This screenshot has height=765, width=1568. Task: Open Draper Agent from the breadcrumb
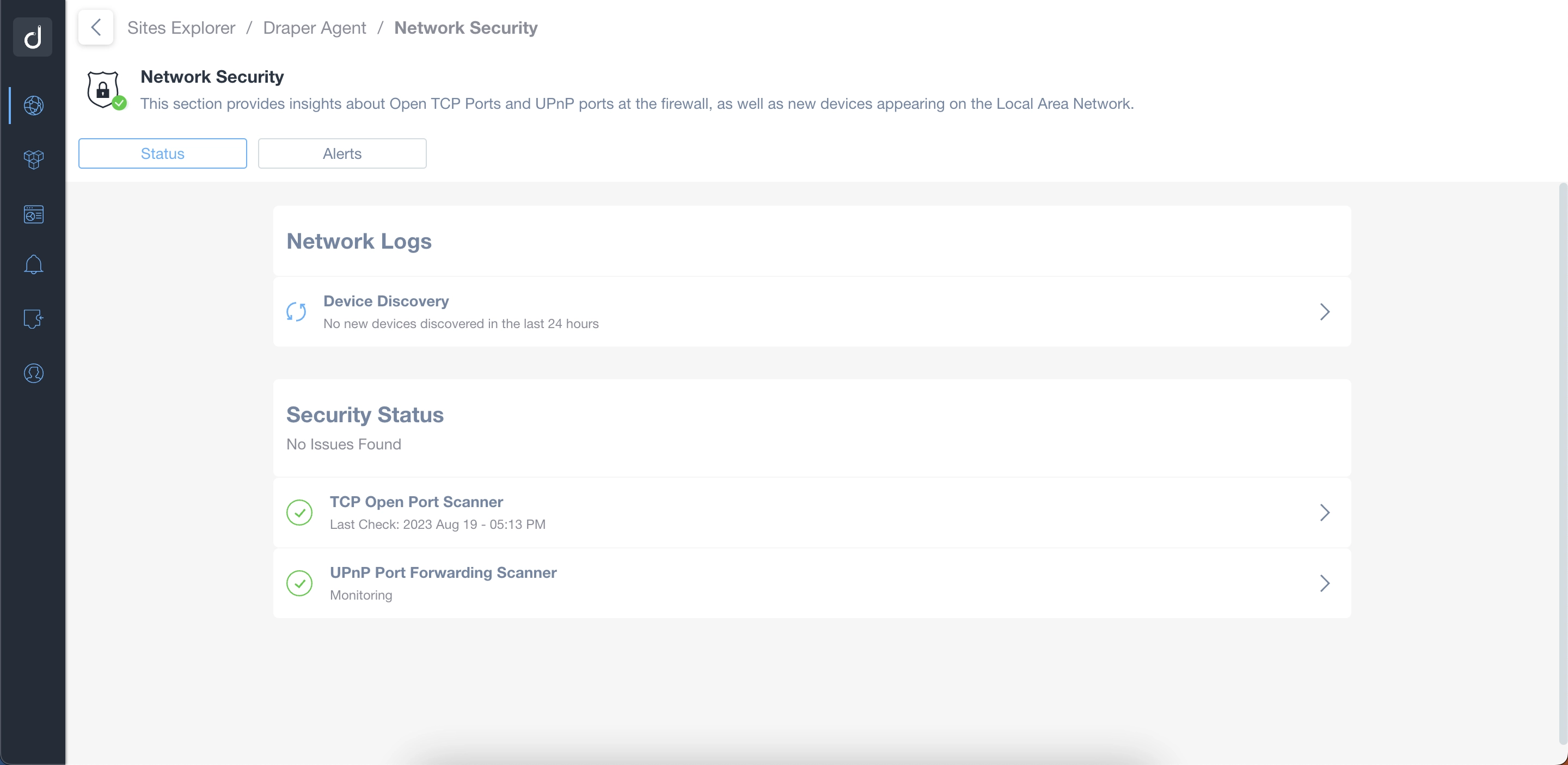314,27
